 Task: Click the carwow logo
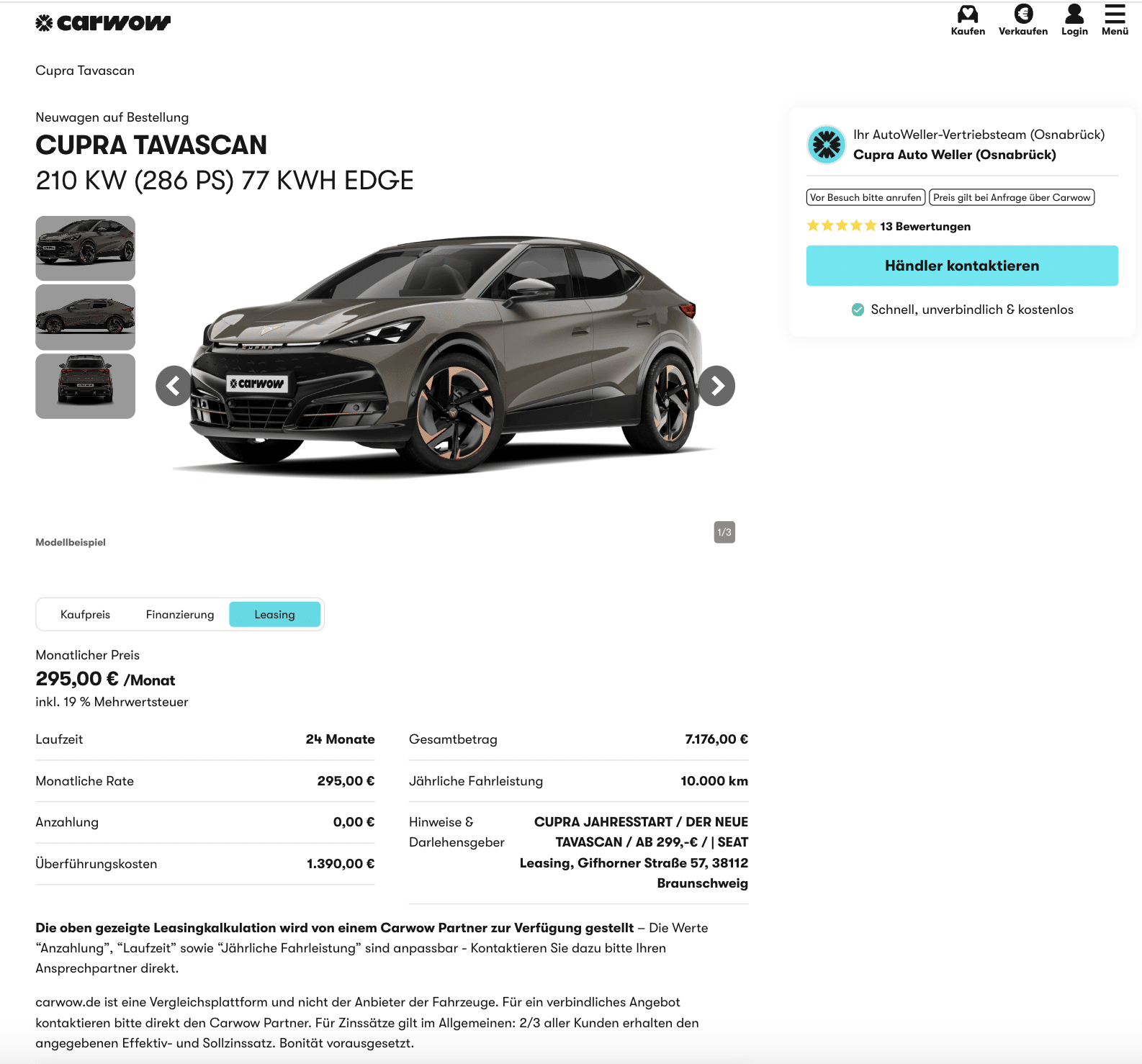pyautogui.click(x=103, y=23)
